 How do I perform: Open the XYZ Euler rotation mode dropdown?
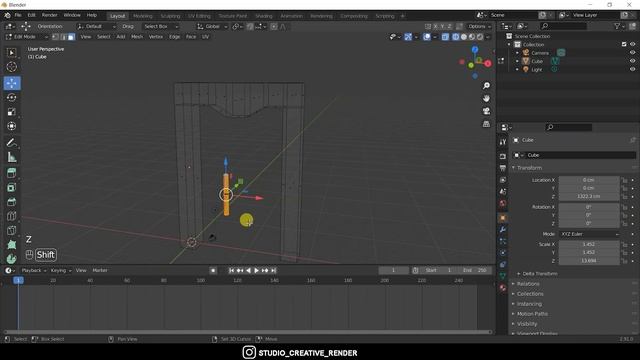(589, 234)
